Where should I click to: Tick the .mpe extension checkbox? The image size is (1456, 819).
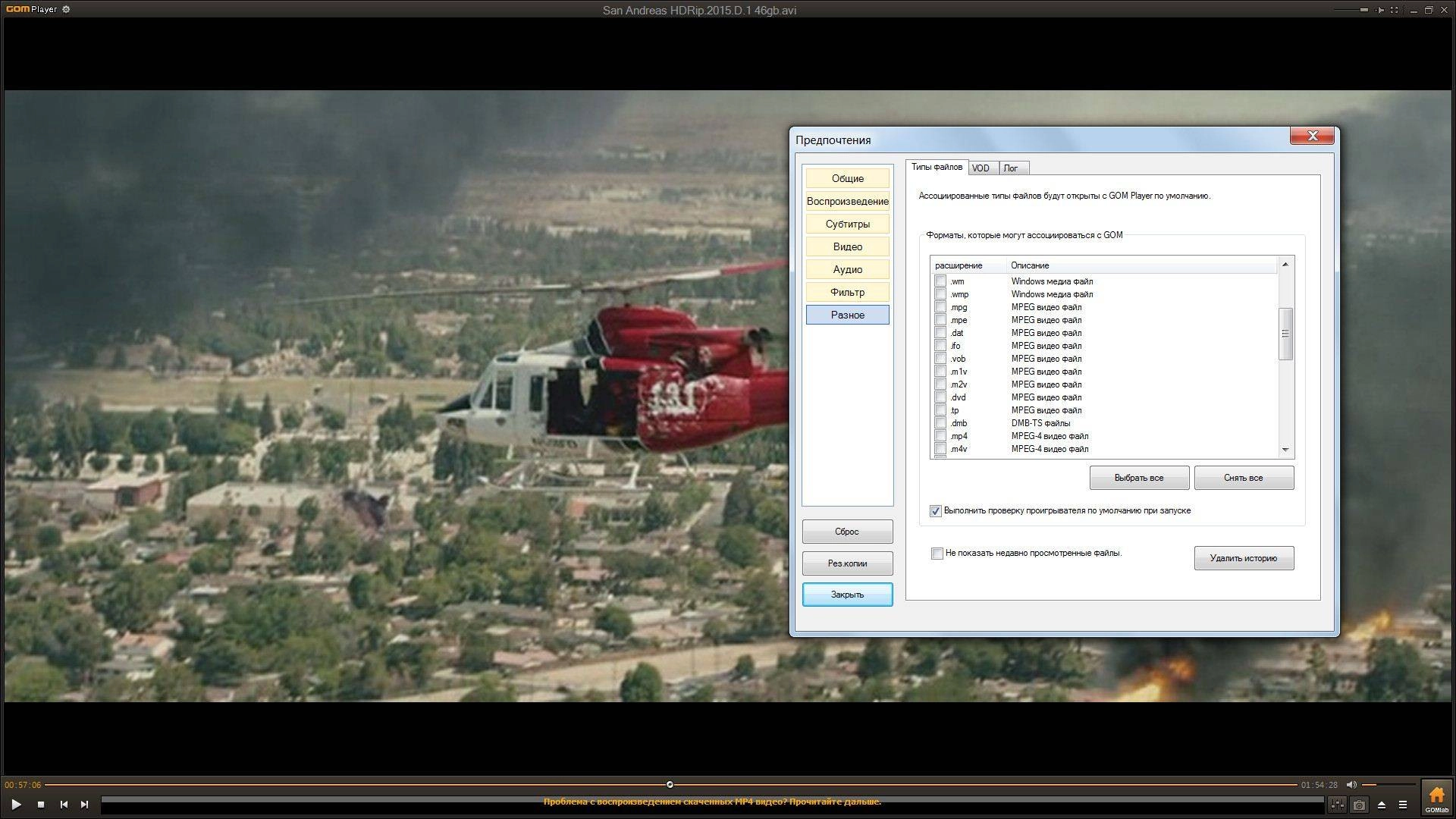[x=940, y=320]
